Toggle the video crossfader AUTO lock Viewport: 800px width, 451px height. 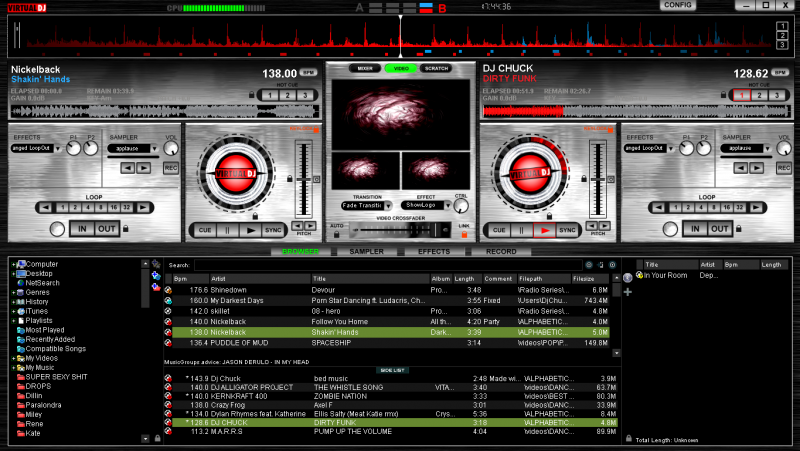click(336, 234)
